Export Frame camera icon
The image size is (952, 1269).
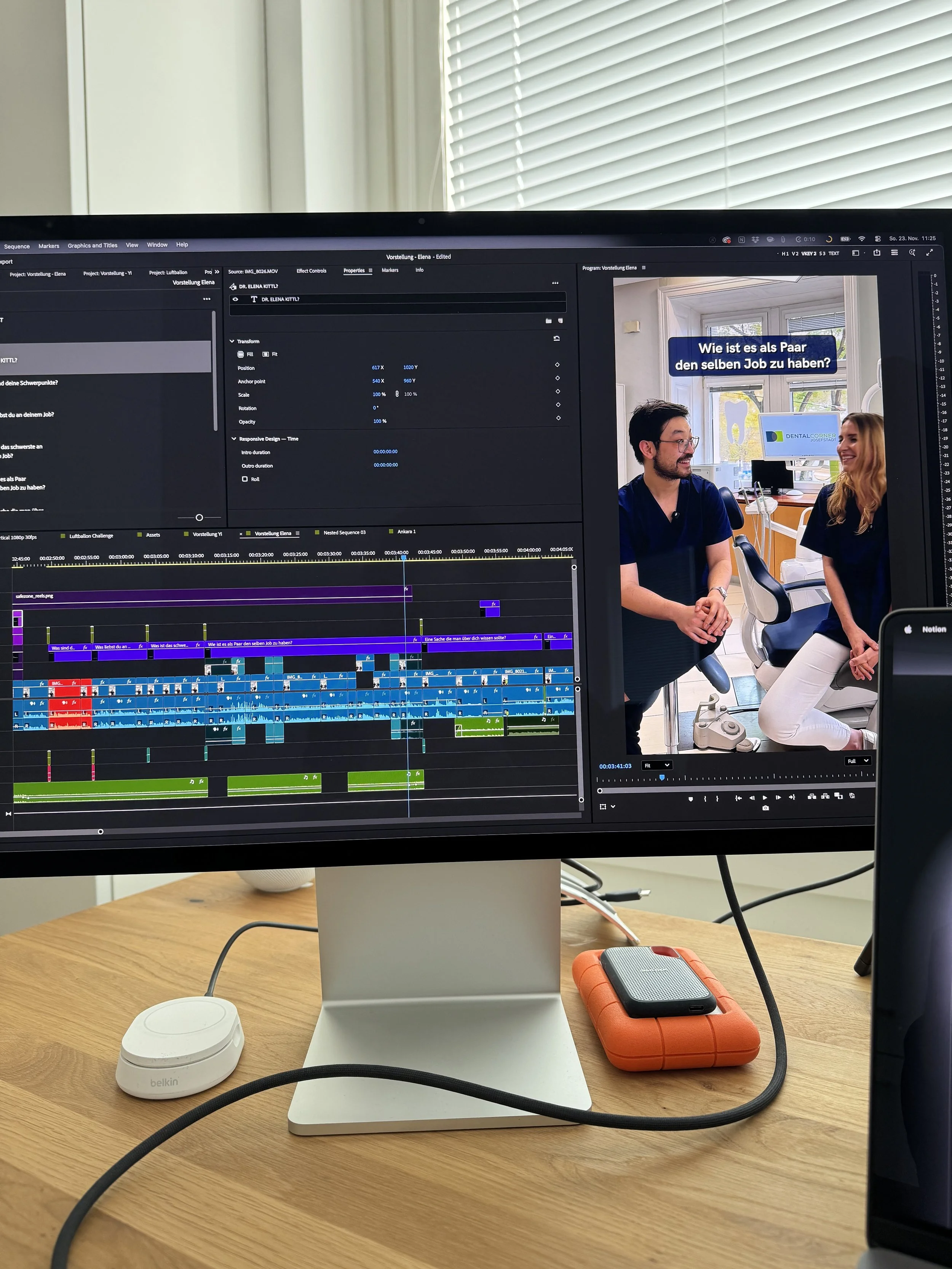click(x=765, y=808)
